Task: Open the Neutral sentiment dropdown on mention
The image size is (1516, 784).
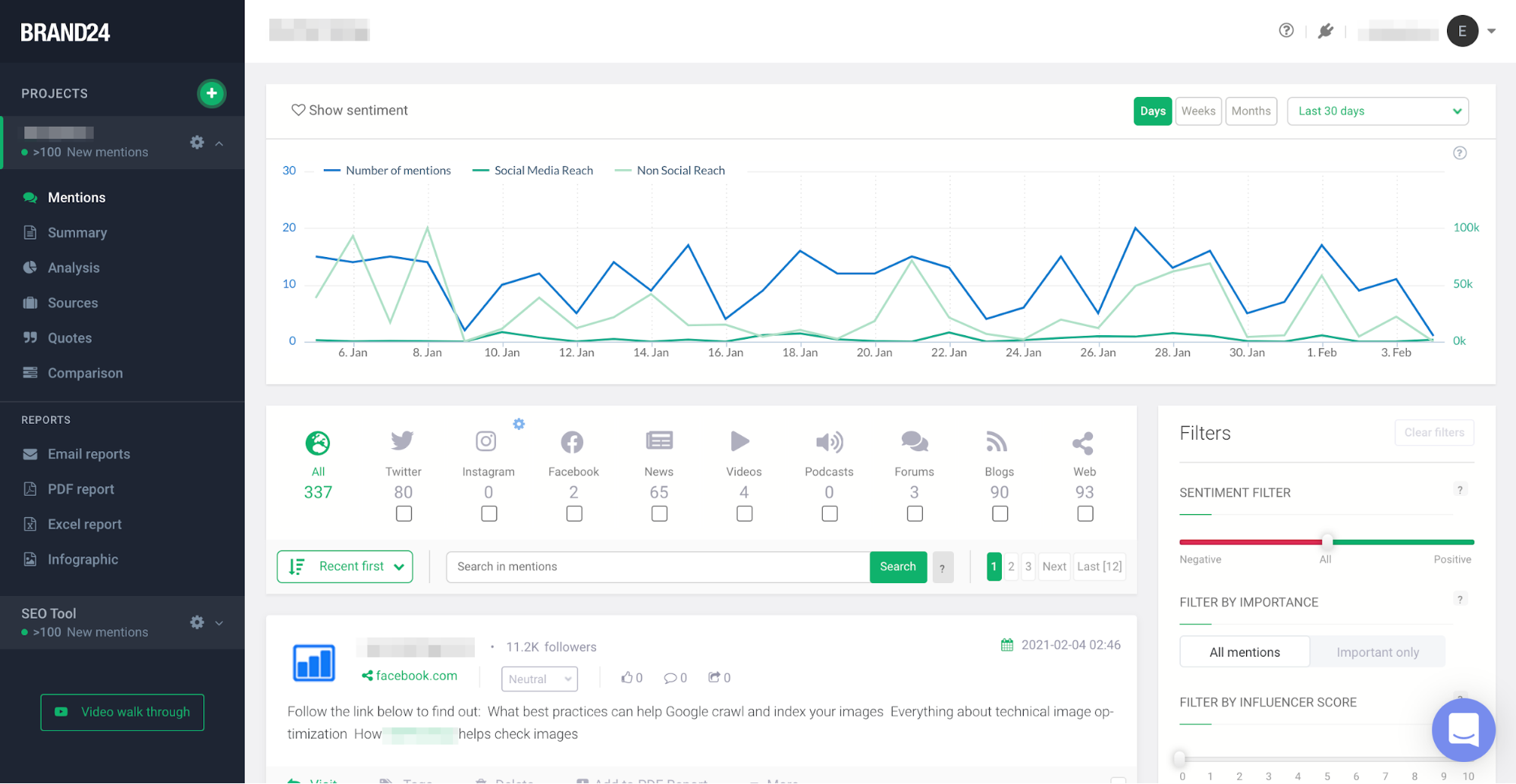Action: (x=539, y=679)
